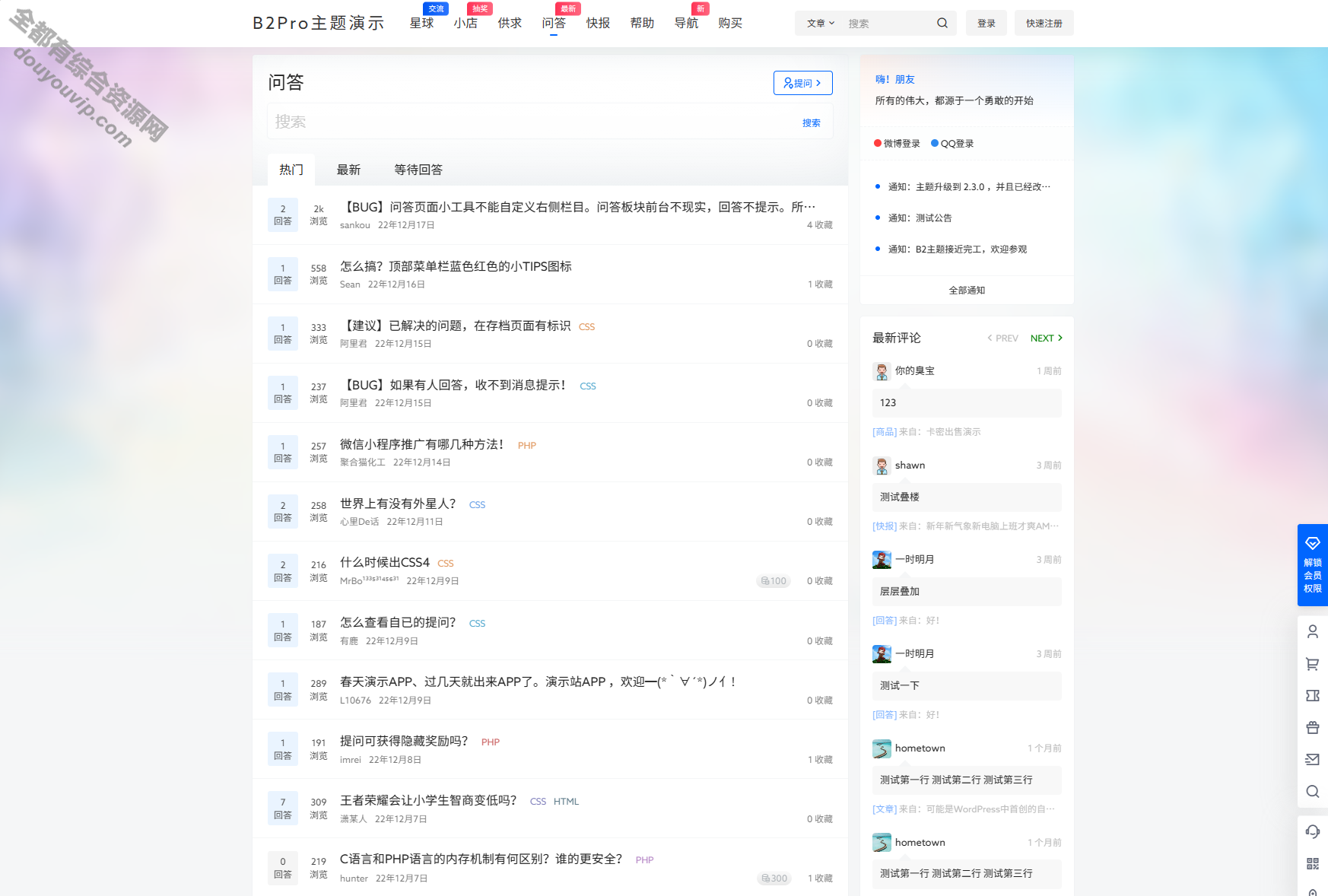Click the B2Pro主题演示 site logo
Image resolution: width=1328 pixels, height=896 pixels.
click(x=319, y=23)
